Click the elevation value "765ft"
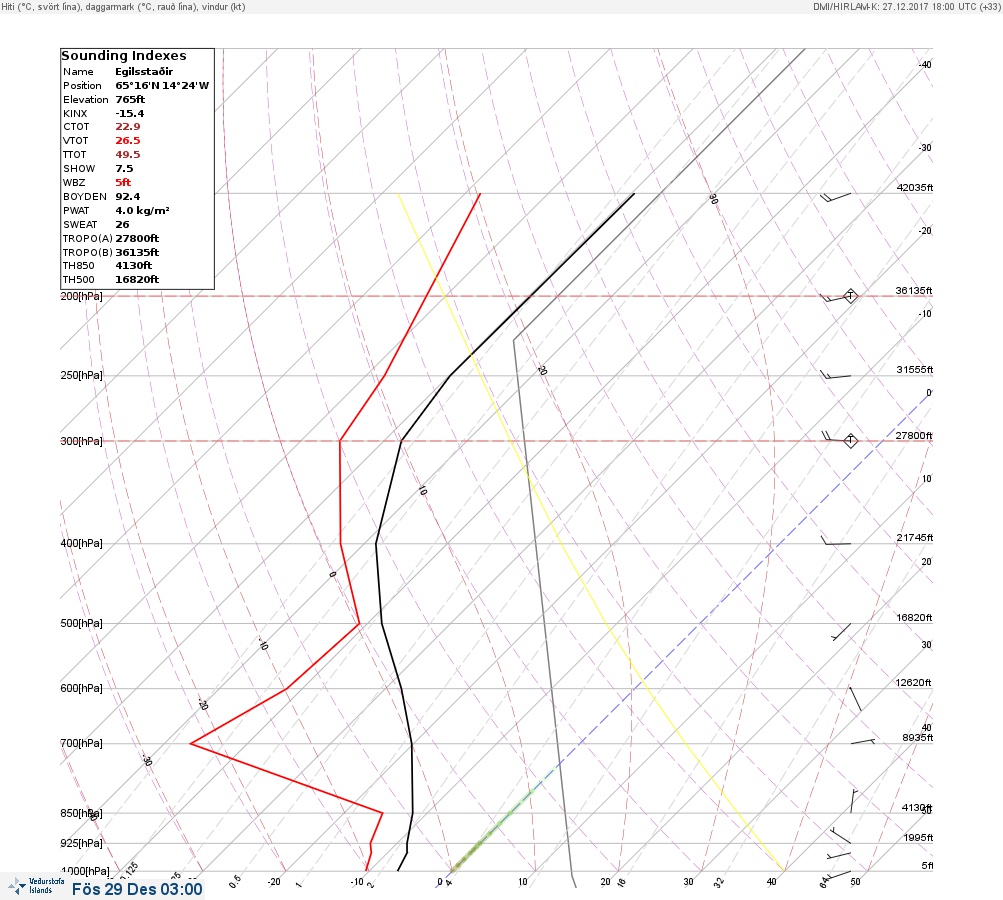This screenshot has width=1003, height=900. [x=130, y=100]
